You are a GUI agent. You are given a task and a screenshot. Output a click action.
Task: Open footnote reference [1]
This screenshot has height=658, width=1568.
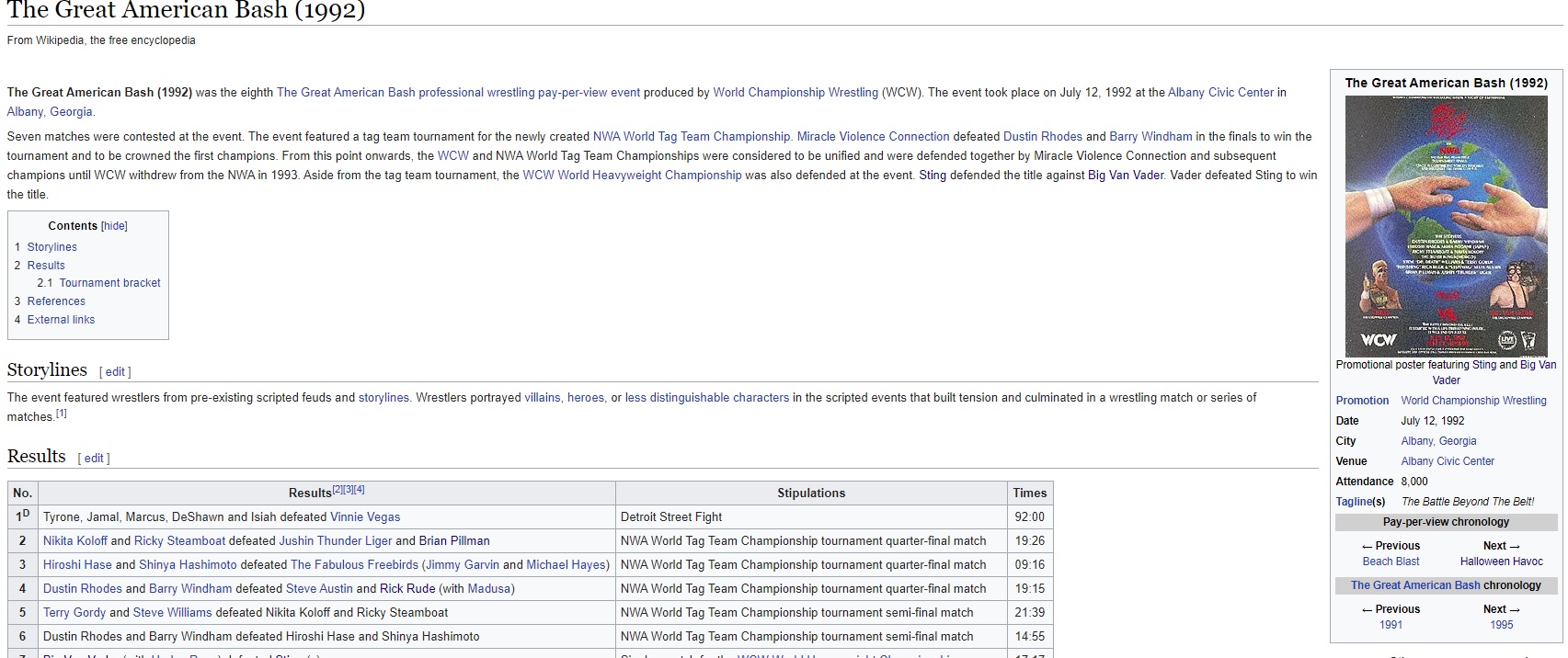[61, 414]
